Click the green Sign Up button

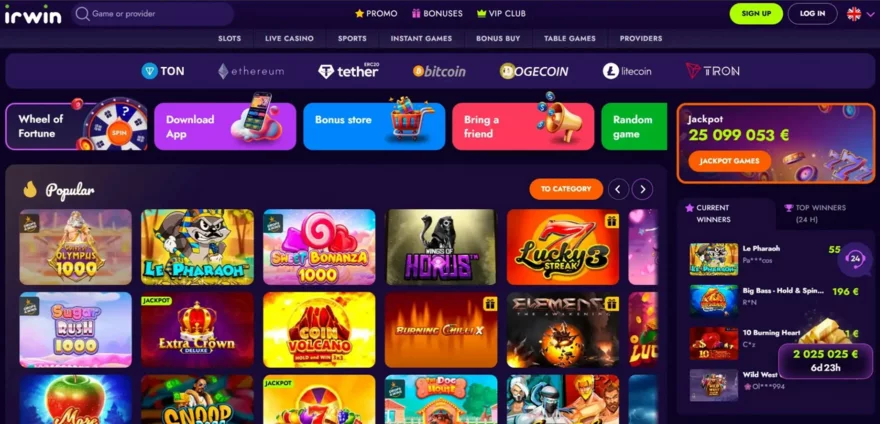[x=756, y=13]
